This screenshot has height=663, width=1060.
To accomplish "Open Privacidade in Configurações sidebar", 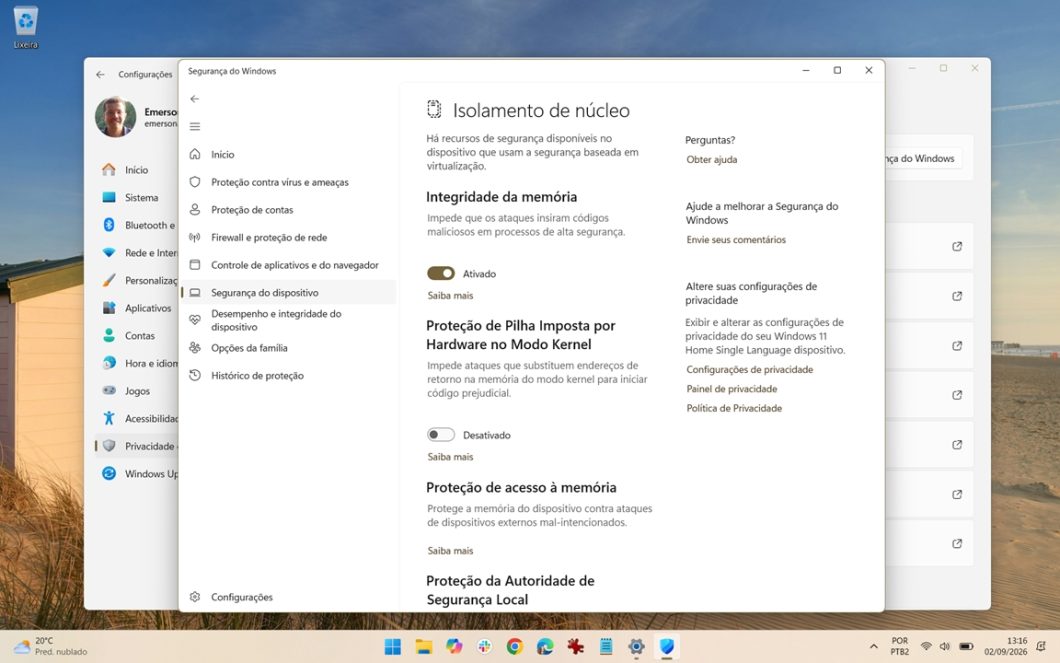I will point(136,446).
